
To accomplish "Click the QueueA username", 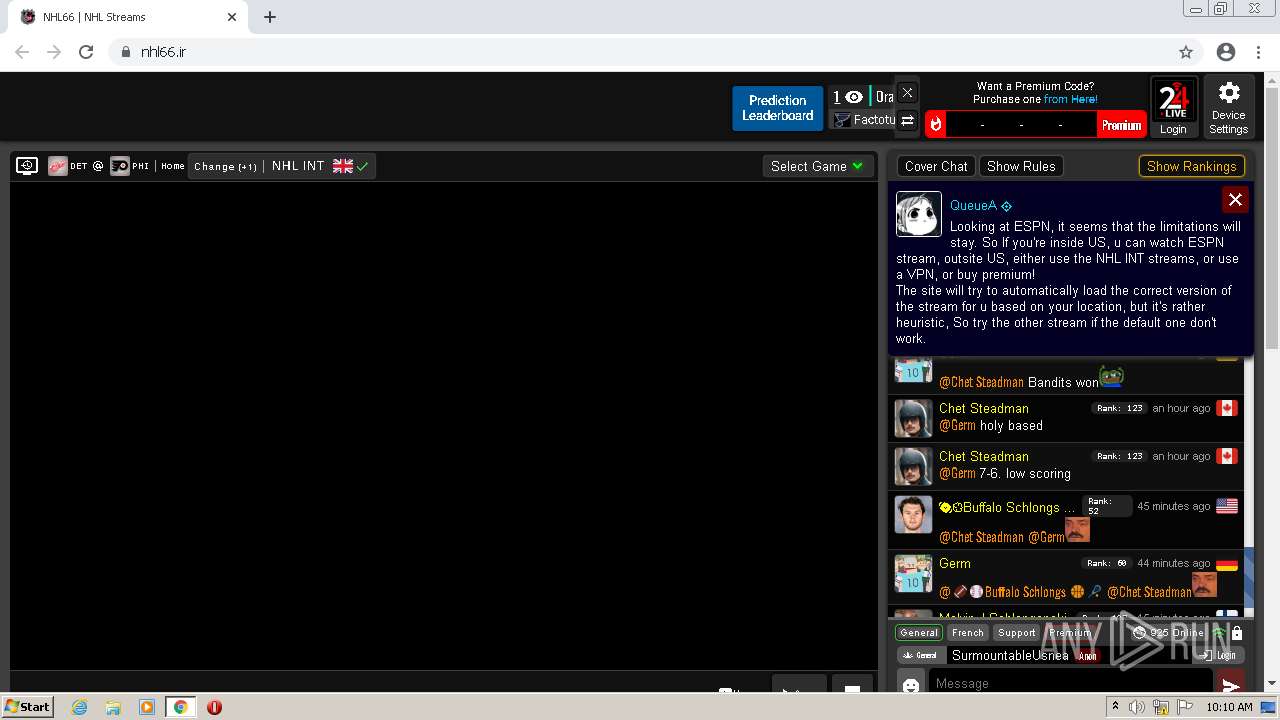I will tap(973, 205).
